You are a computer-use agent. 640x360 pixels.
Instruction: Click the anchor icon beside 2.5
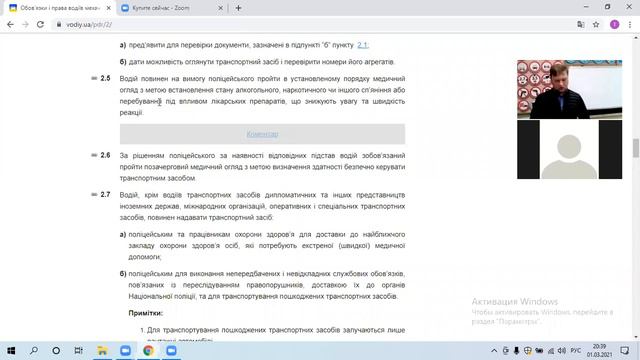pos(94,78)
